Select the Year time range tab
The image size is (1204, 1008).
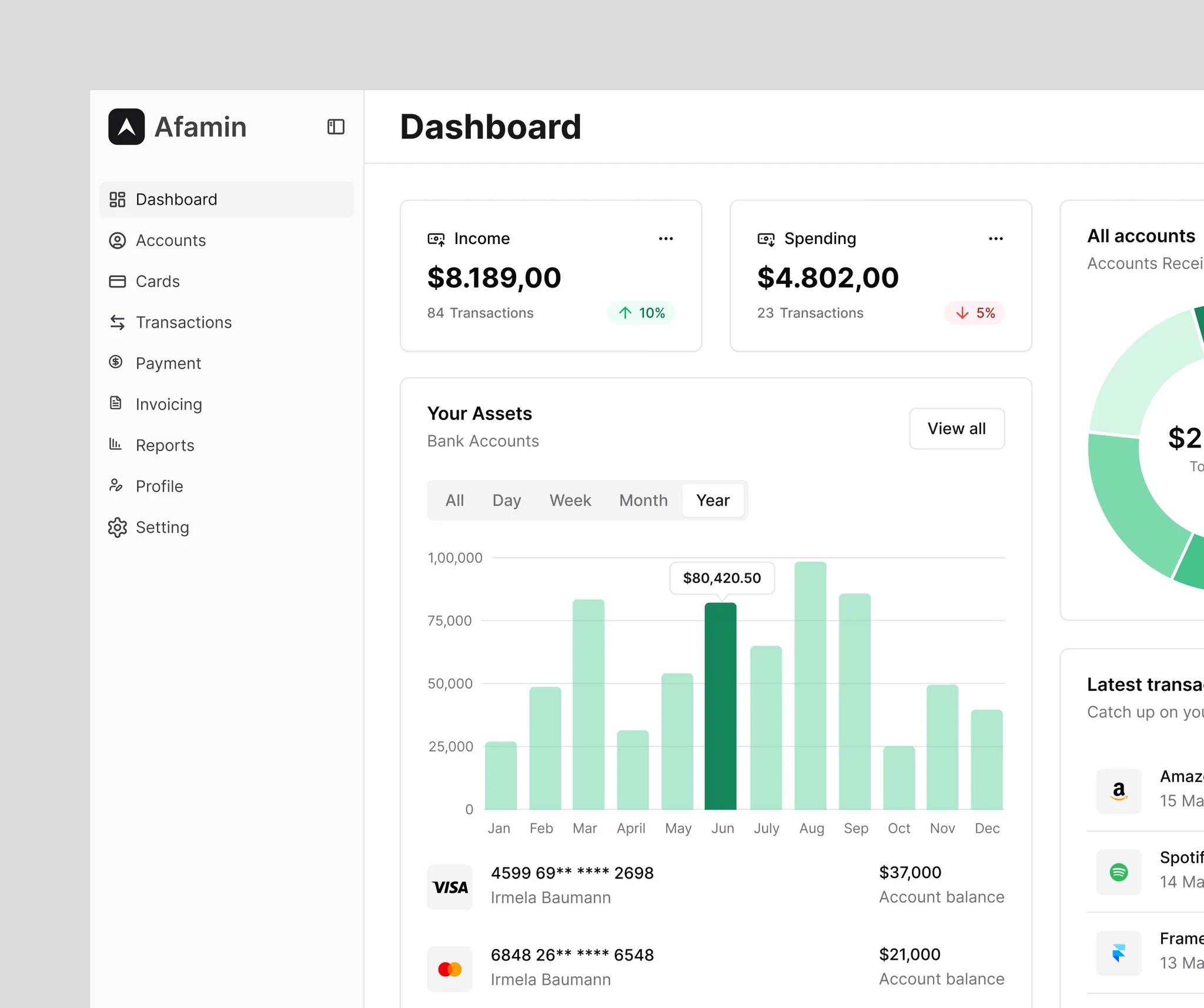(x=713, y=500)
